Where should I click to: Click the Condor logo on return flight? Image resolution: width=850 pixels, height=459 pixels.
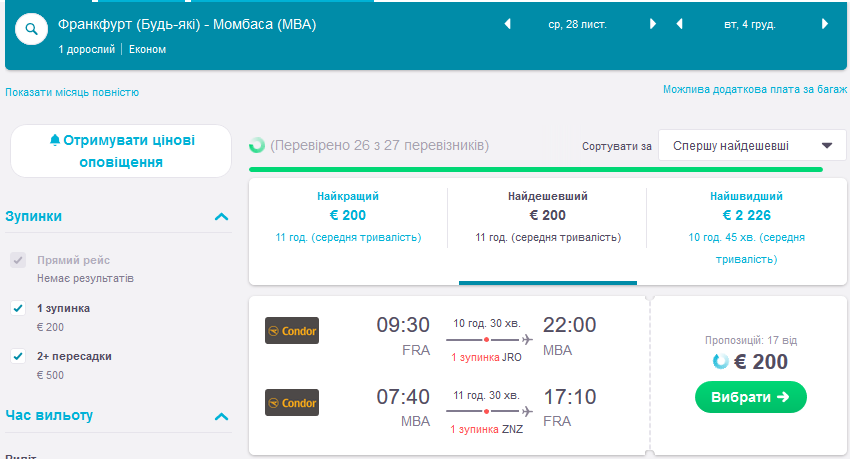click(292, 402)
